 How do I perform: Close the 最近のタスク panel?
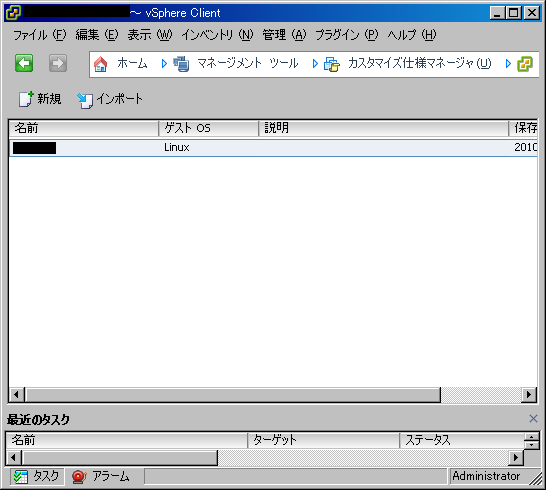click(533, 419)
